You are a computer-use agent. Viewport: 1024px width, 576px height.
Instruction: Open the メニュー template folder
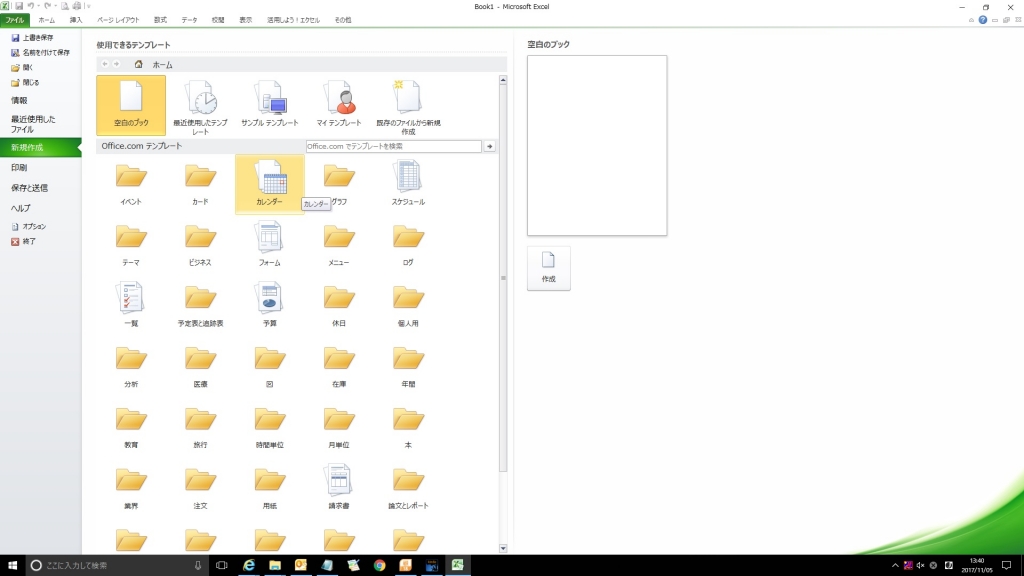(339, 246)
